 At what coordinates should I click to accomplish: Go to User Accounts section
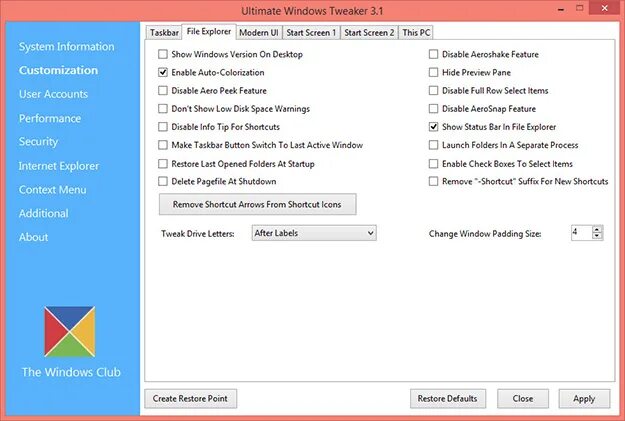(53, 94)
